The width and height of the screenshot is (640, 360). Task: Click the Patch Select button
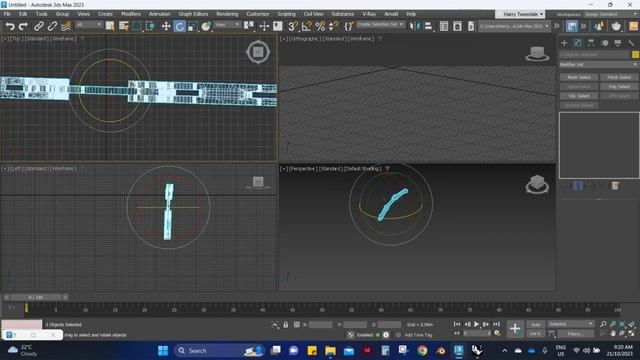point(619,77)
